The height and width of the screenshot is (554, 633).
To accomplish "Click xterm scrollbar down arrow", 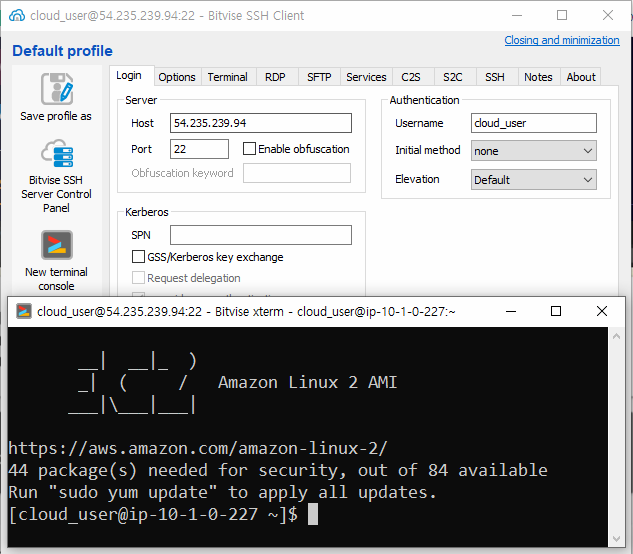I will pos(616,539).
